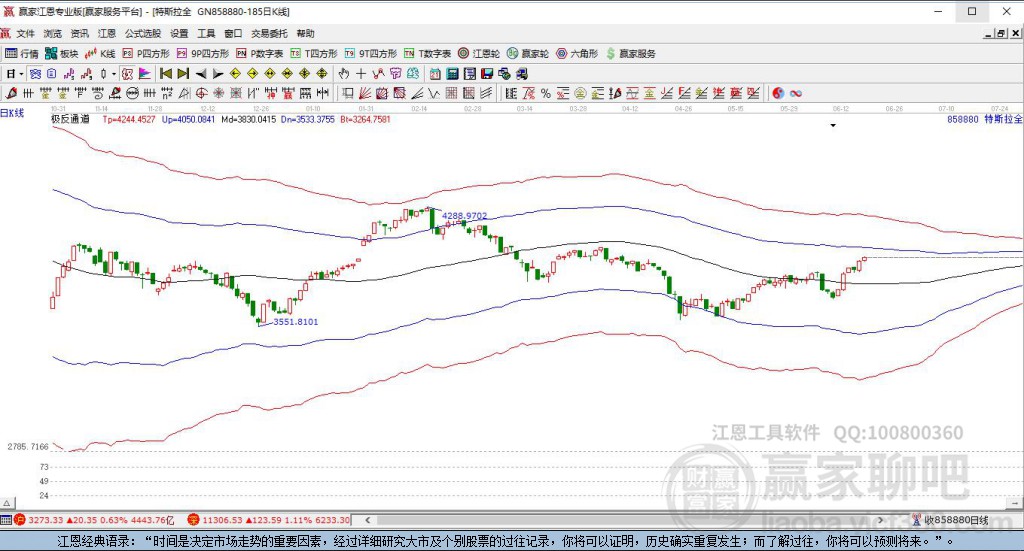Expand the candlestick style dropdown arrow
The width and height of the screenshot is (1024, 551).
114,74
